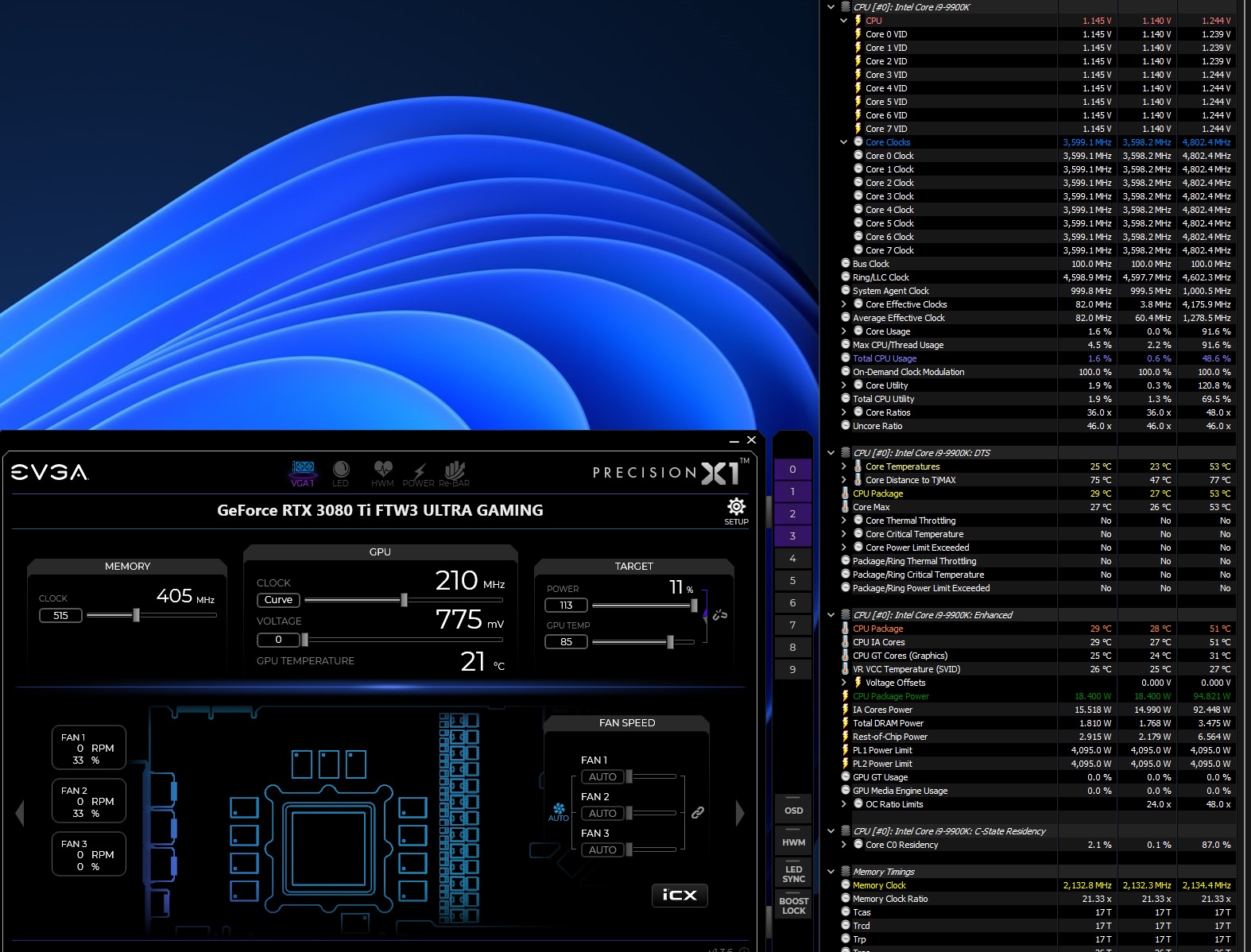Collapse the Core Clocks group
Viewport: 1251px width, 952px height.
(844, 142)
